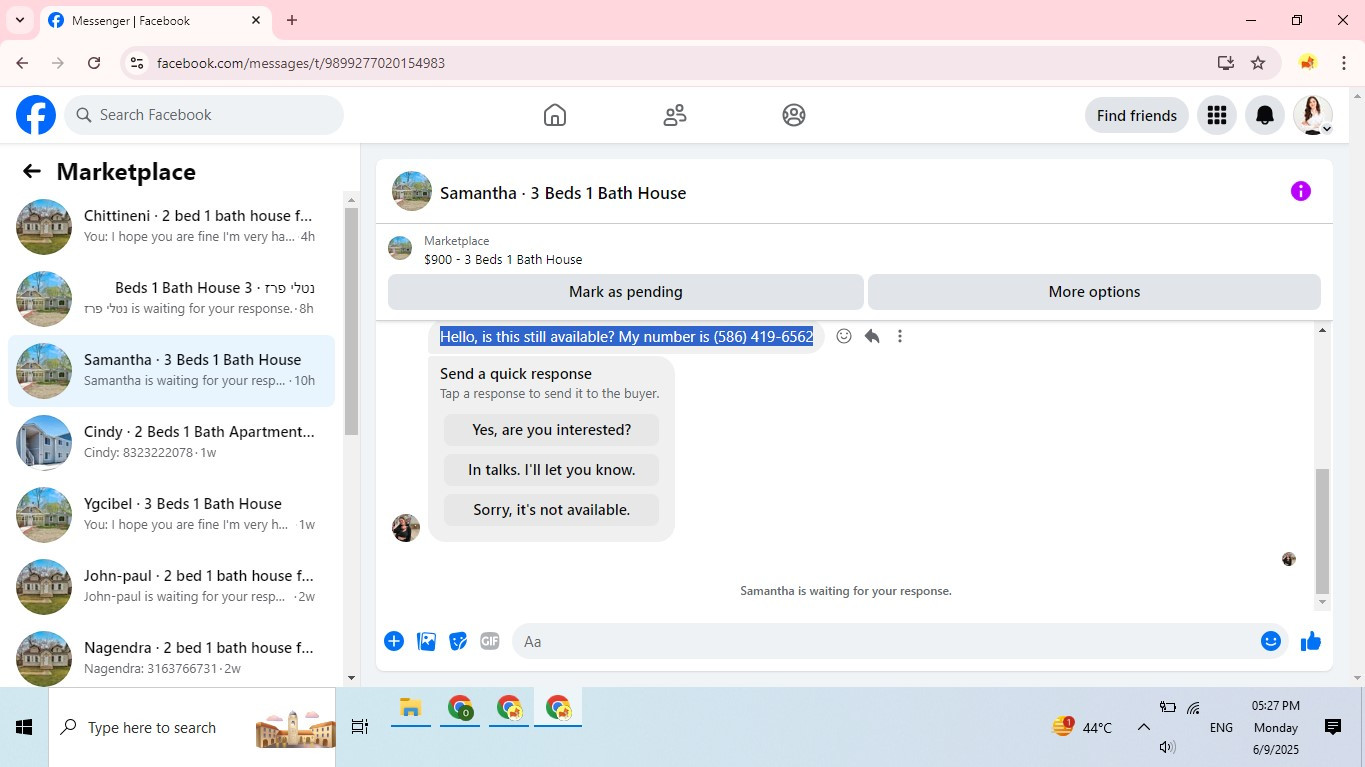React to the message with emoji icon
The height and width of the screenshot is (767, 1365).
844,336
